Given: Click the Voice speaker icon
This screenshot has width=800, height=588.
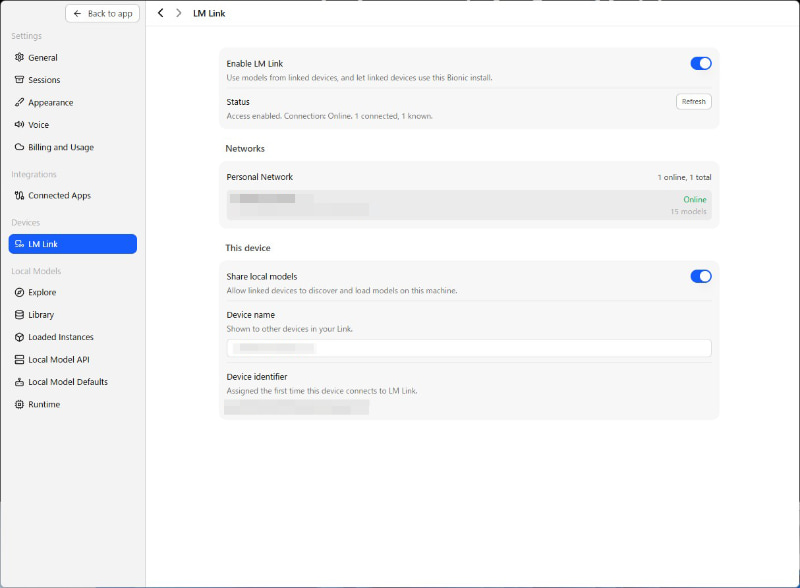Looking at the screenshot, I should (x=19, y=125).
